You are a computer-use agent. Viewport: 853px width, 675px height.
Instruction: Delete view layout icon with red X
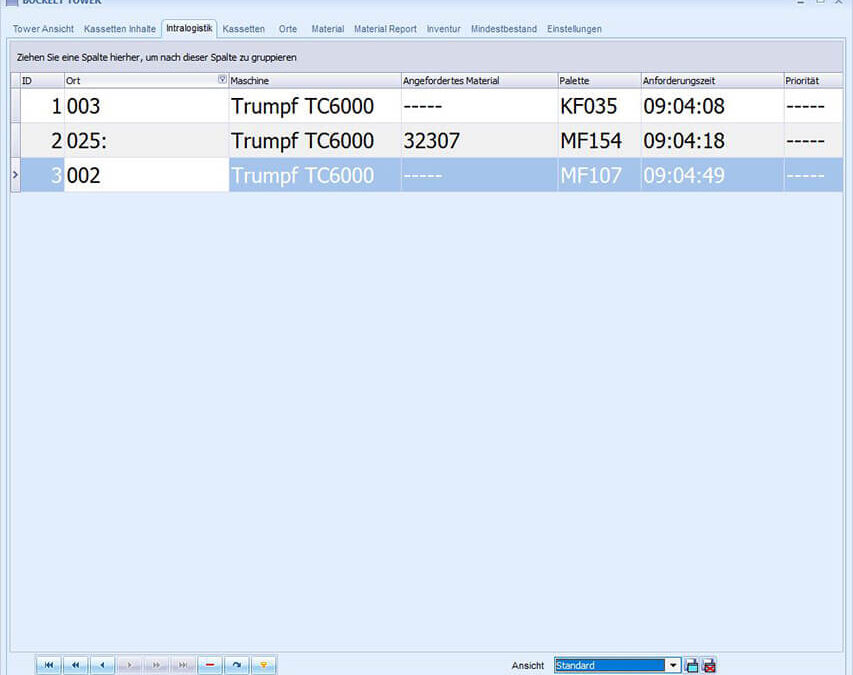[709, 665]
